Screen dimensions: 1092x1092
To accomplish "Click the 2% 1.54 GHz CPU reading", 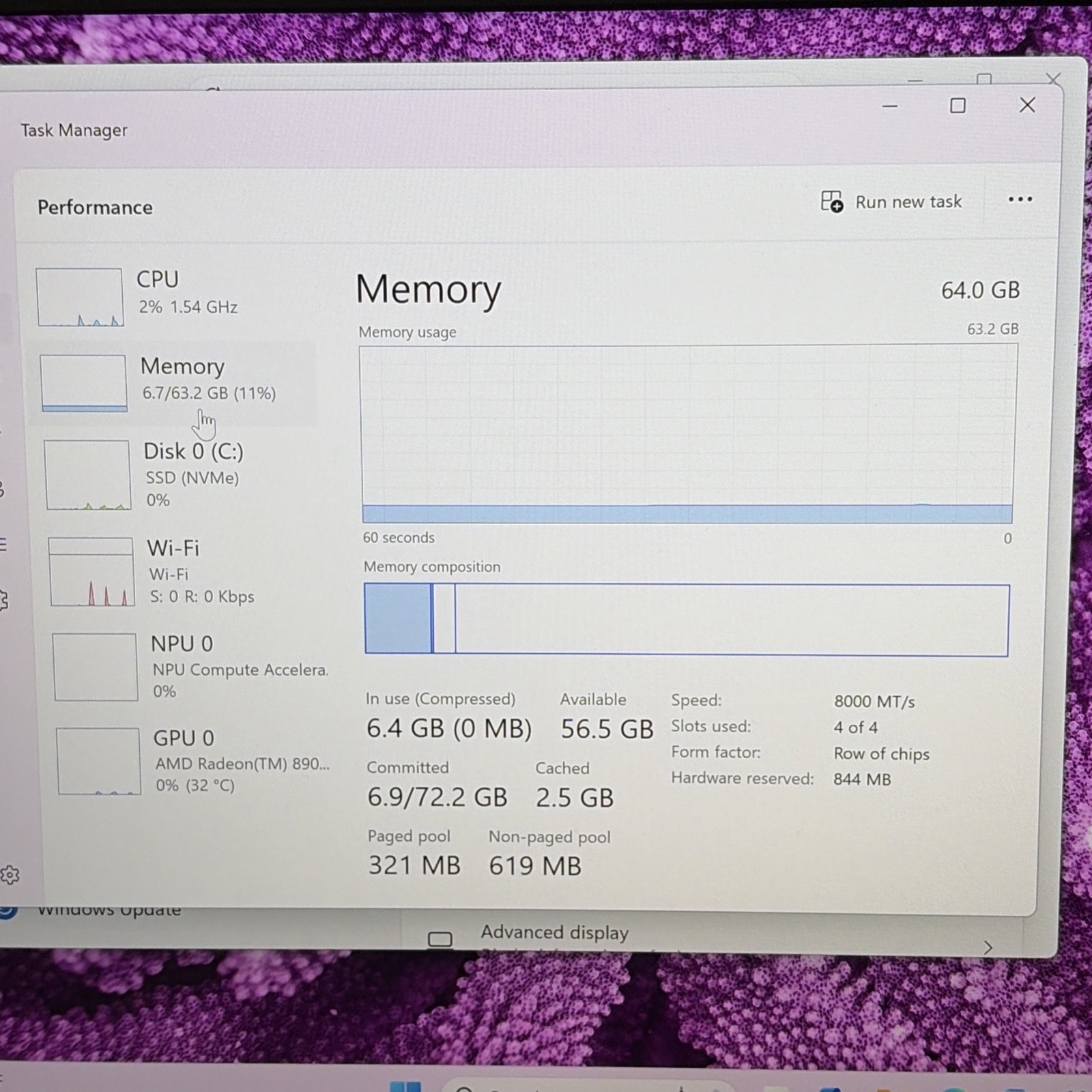I will pyautogui.click(x=188, y=307).
